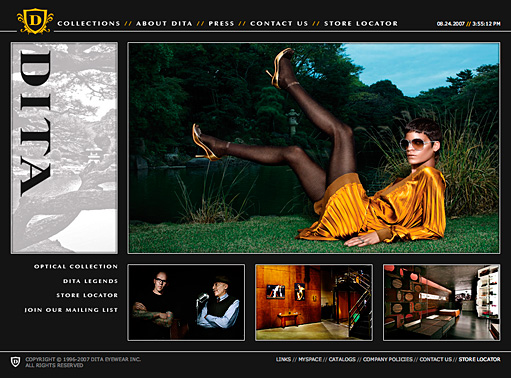Image resolution: width=511 pixels, height=378 pixels.
Task: Visit the MySpace footer link
Action: pos(310,359)
